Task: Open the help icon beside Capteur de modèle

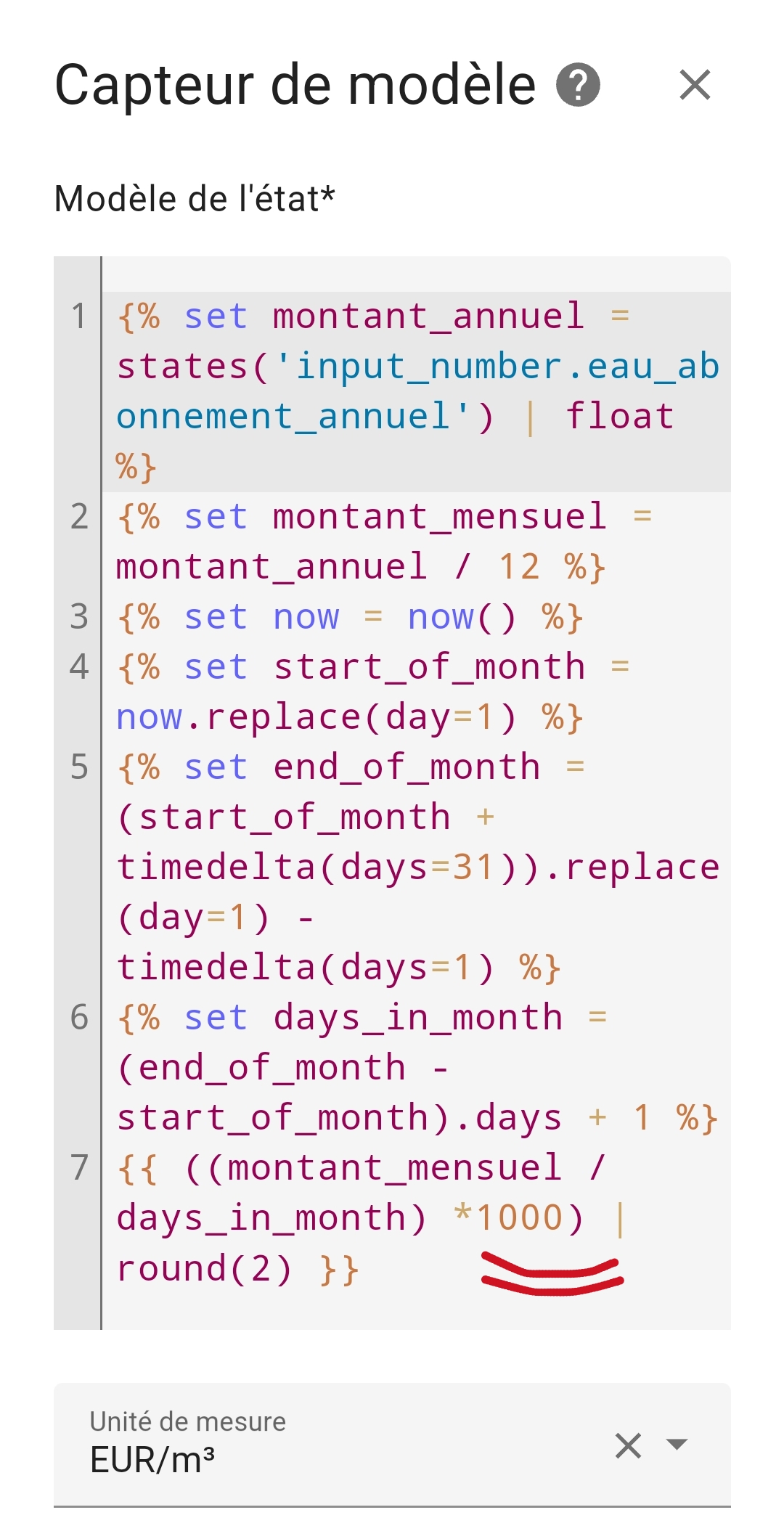Action: (x=578, y=85)
